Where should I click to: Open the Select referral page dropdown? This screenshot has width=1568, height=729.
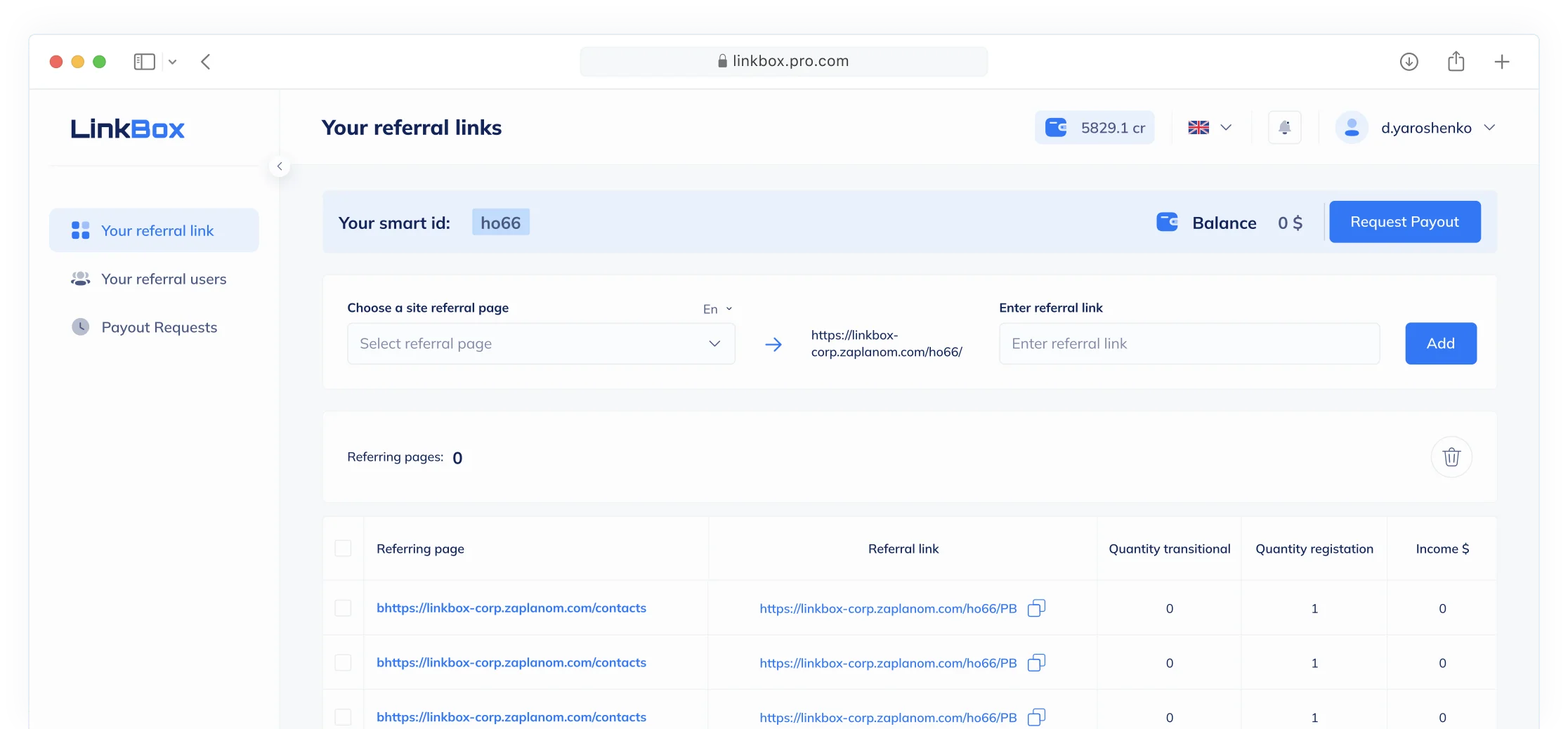click(541, 343)
